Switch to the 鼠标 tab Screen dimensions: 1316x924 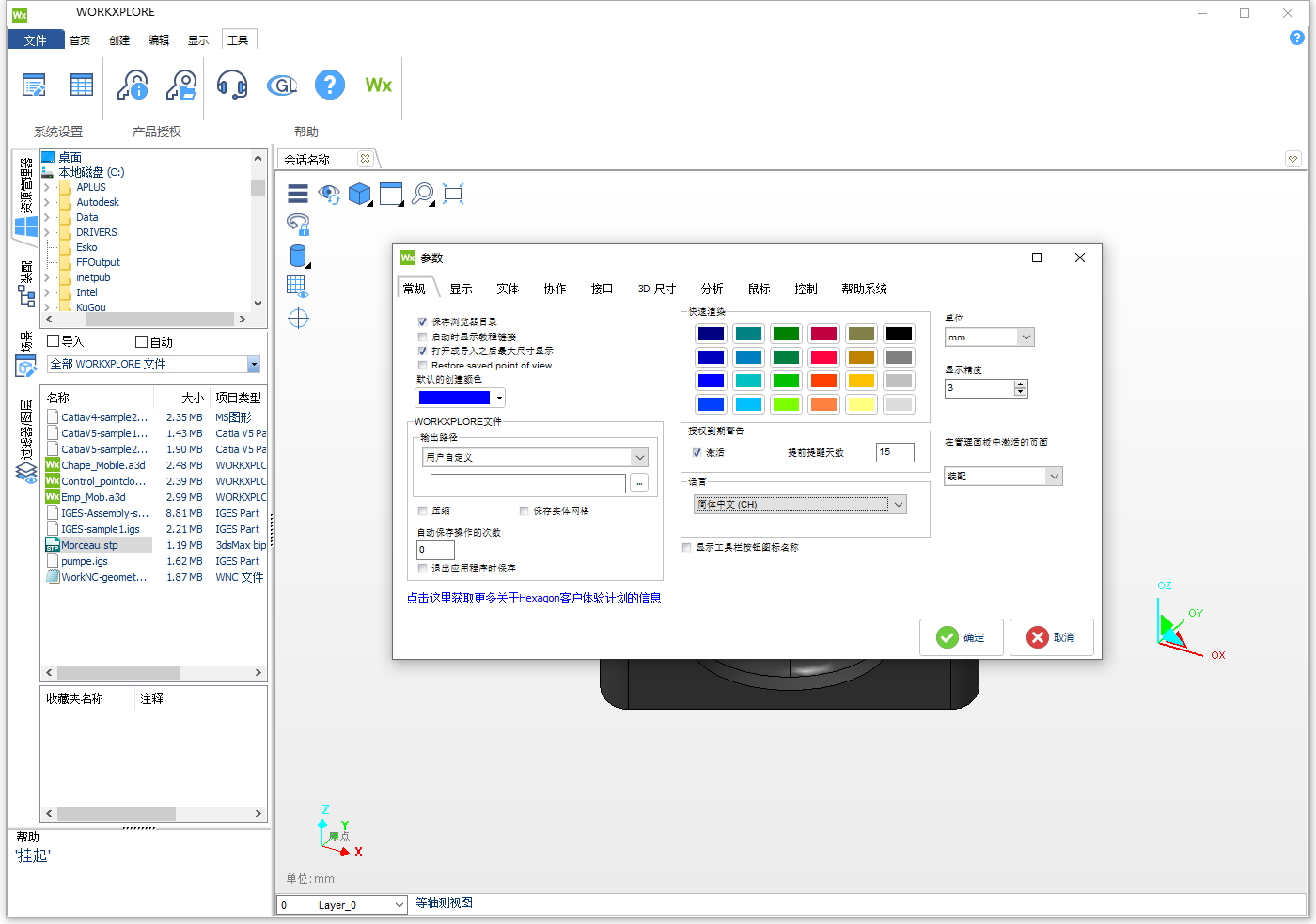[760, 289]
